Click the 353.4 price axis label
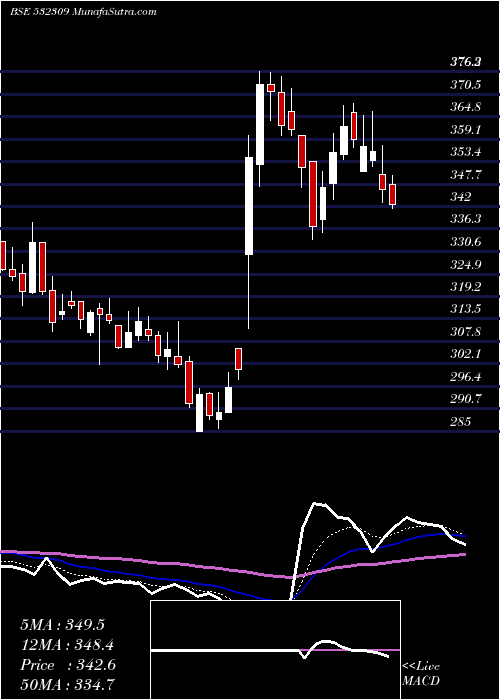 click(x=466, y=152)
